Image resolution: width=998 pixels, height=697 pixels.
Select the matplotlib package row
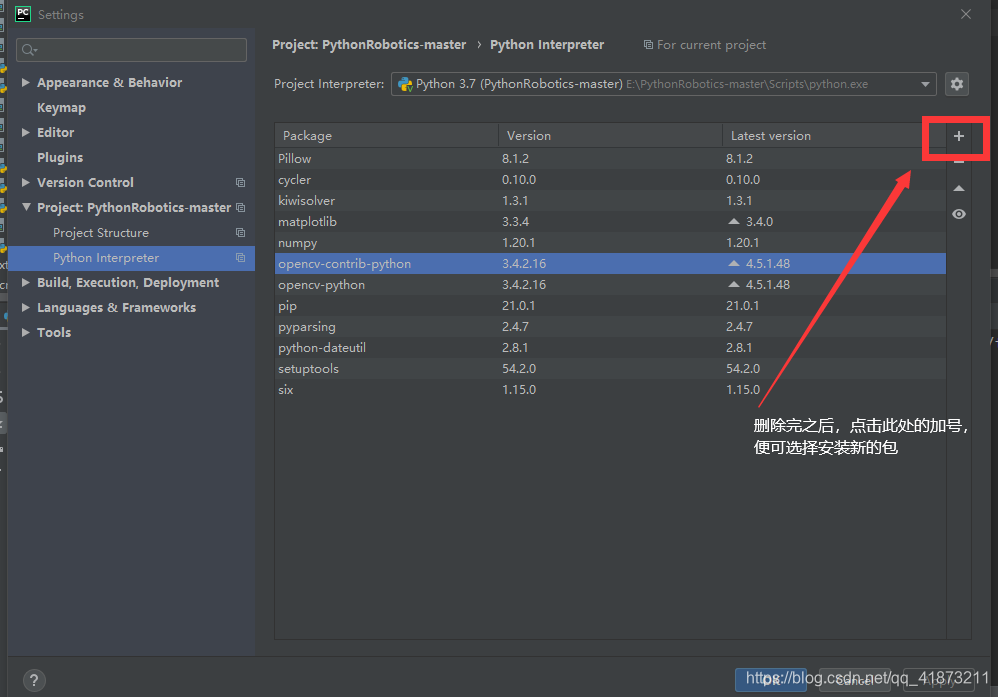(610, 222)
